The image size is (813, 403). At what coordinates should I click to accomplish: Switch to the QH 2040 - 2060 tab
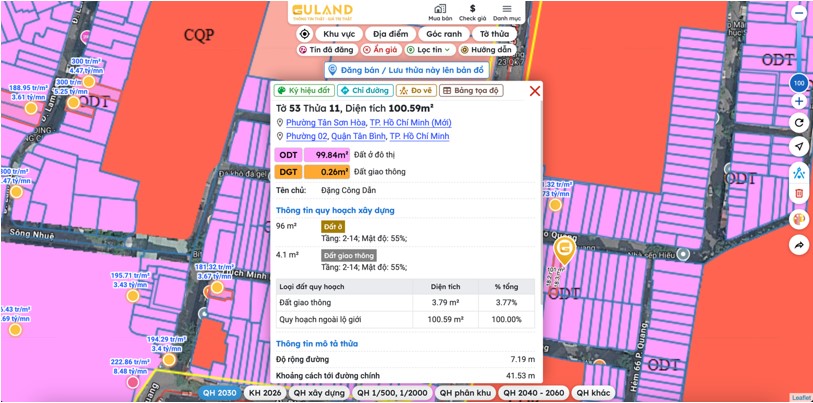pos(534,393)
